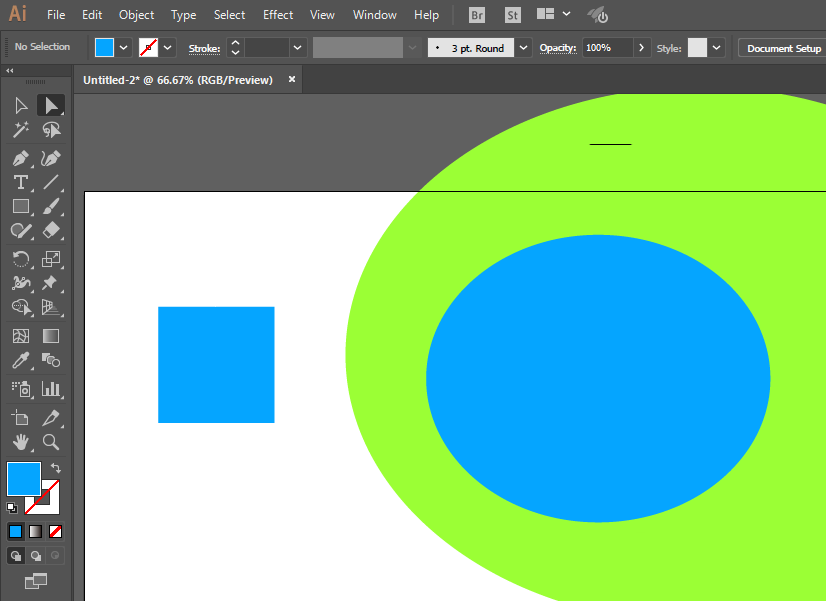Select the Curvature tool
826x601 pixels.
[51, 158]
